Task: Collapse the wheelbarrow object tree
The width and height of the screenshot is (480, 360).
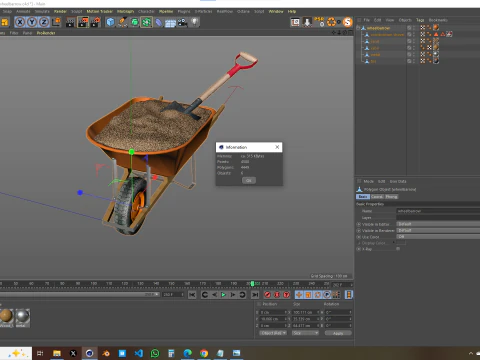Action: click(x=358, y=28)
